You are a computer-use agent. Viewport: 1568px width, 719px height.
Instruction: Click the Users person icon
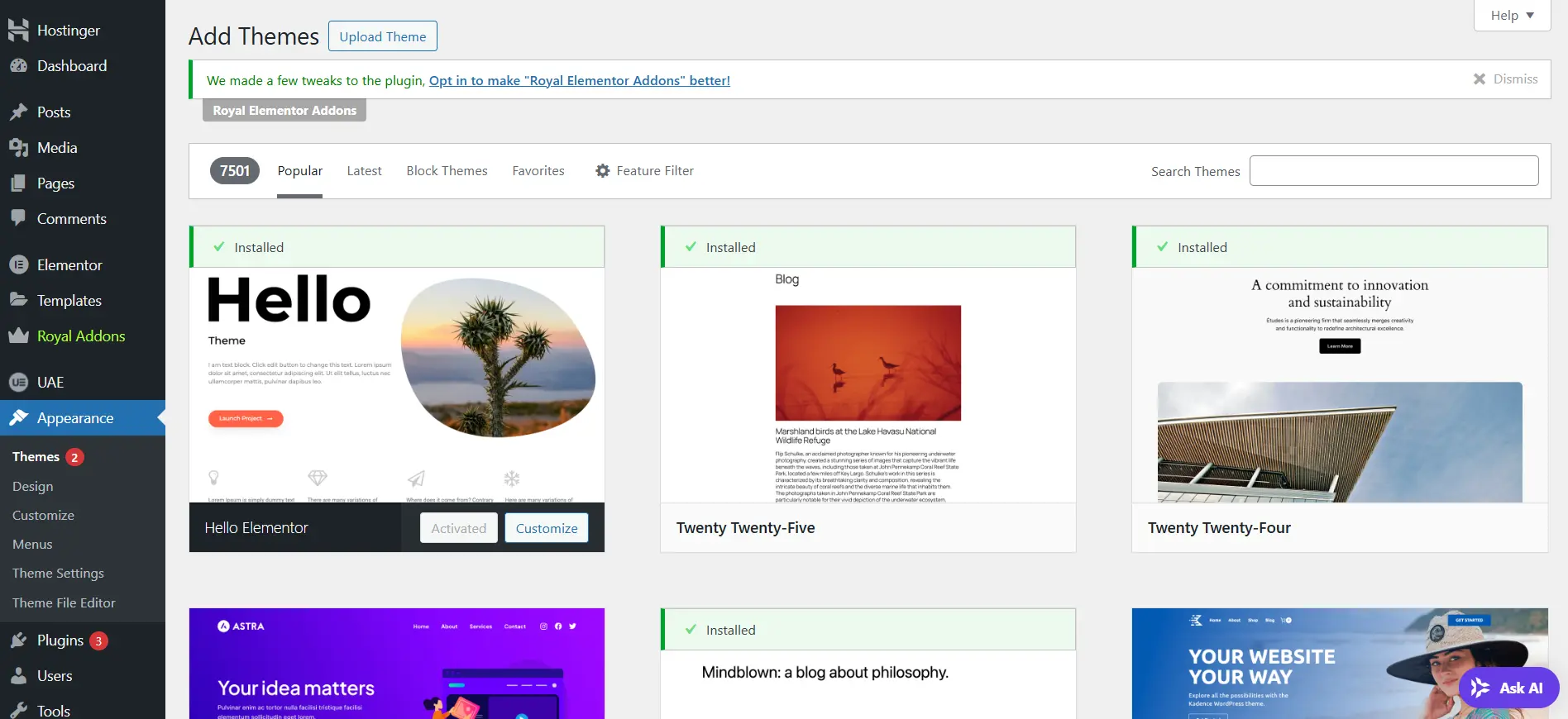tap(18, 676)
